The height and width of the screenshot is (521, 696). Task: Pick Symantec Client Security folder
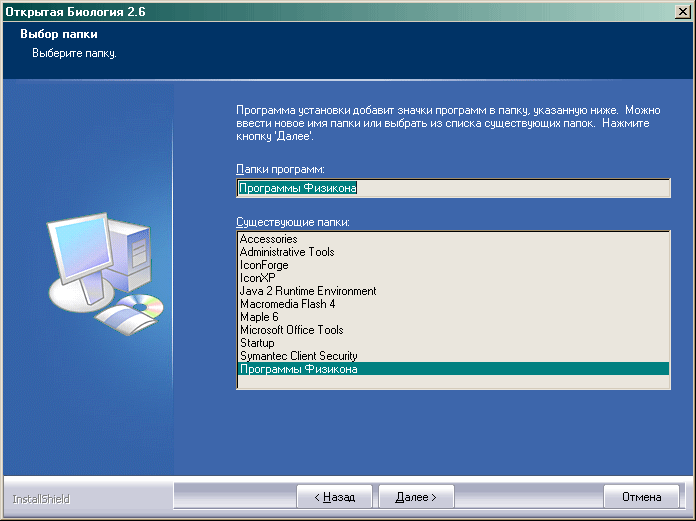coord(298,356)
